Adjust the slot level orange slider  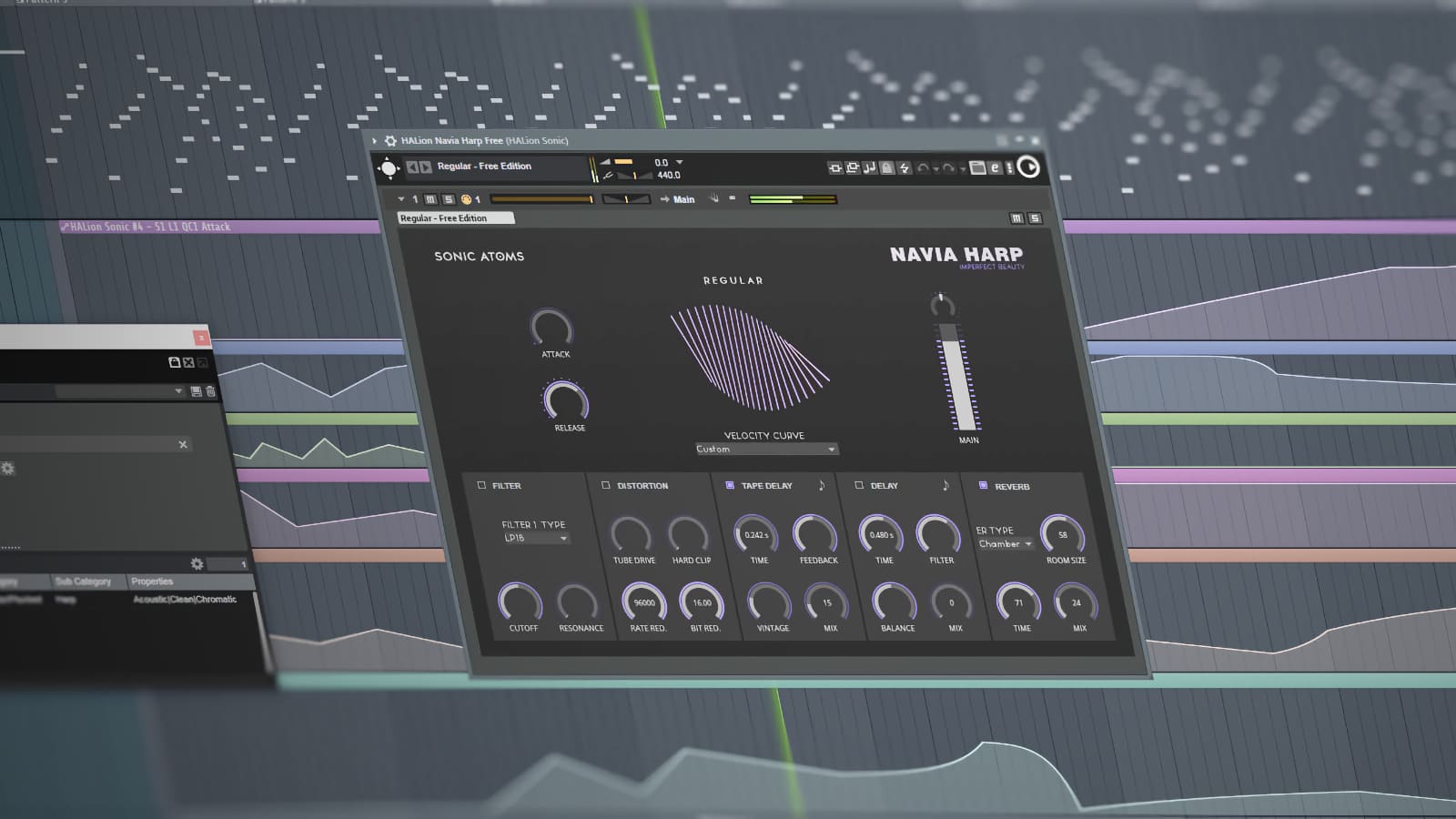pyautogui.click(x=542, y=199)
